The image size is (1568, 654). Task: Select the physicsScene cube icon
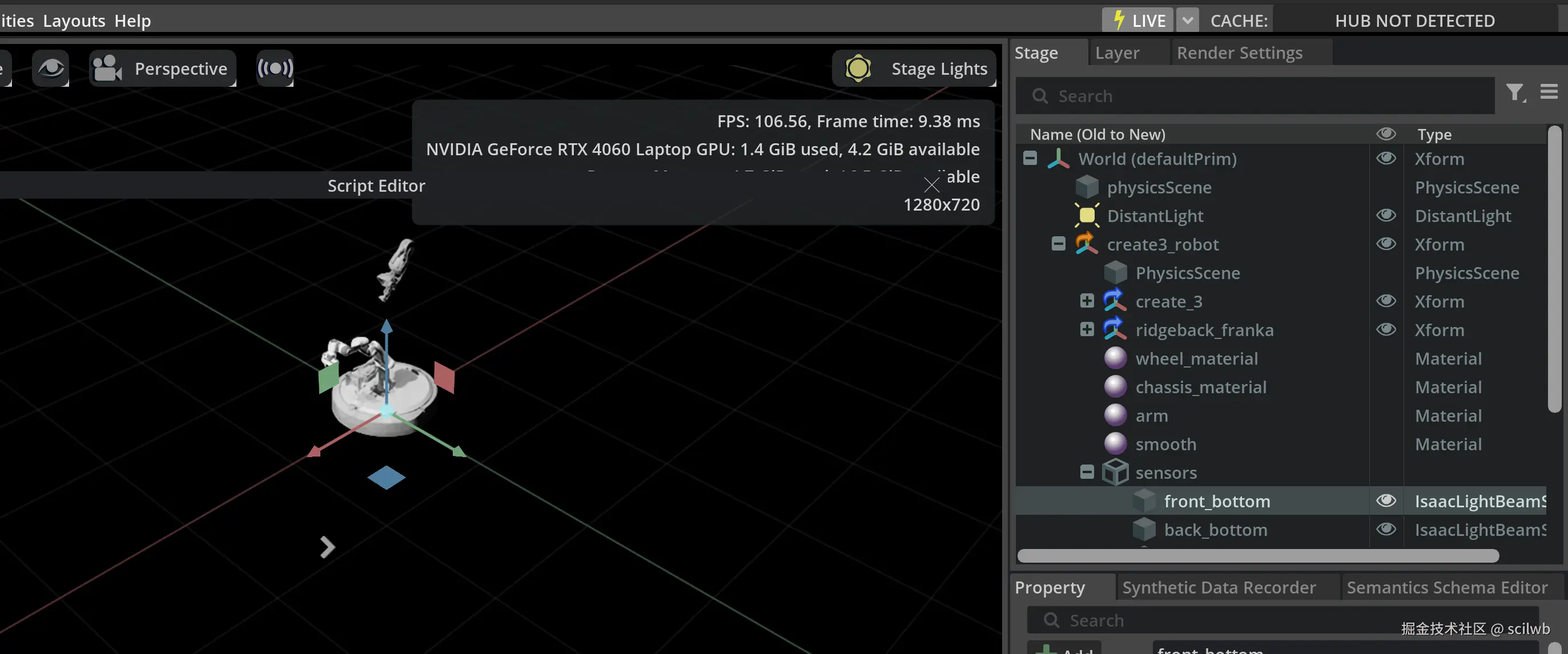point(1087,187)
